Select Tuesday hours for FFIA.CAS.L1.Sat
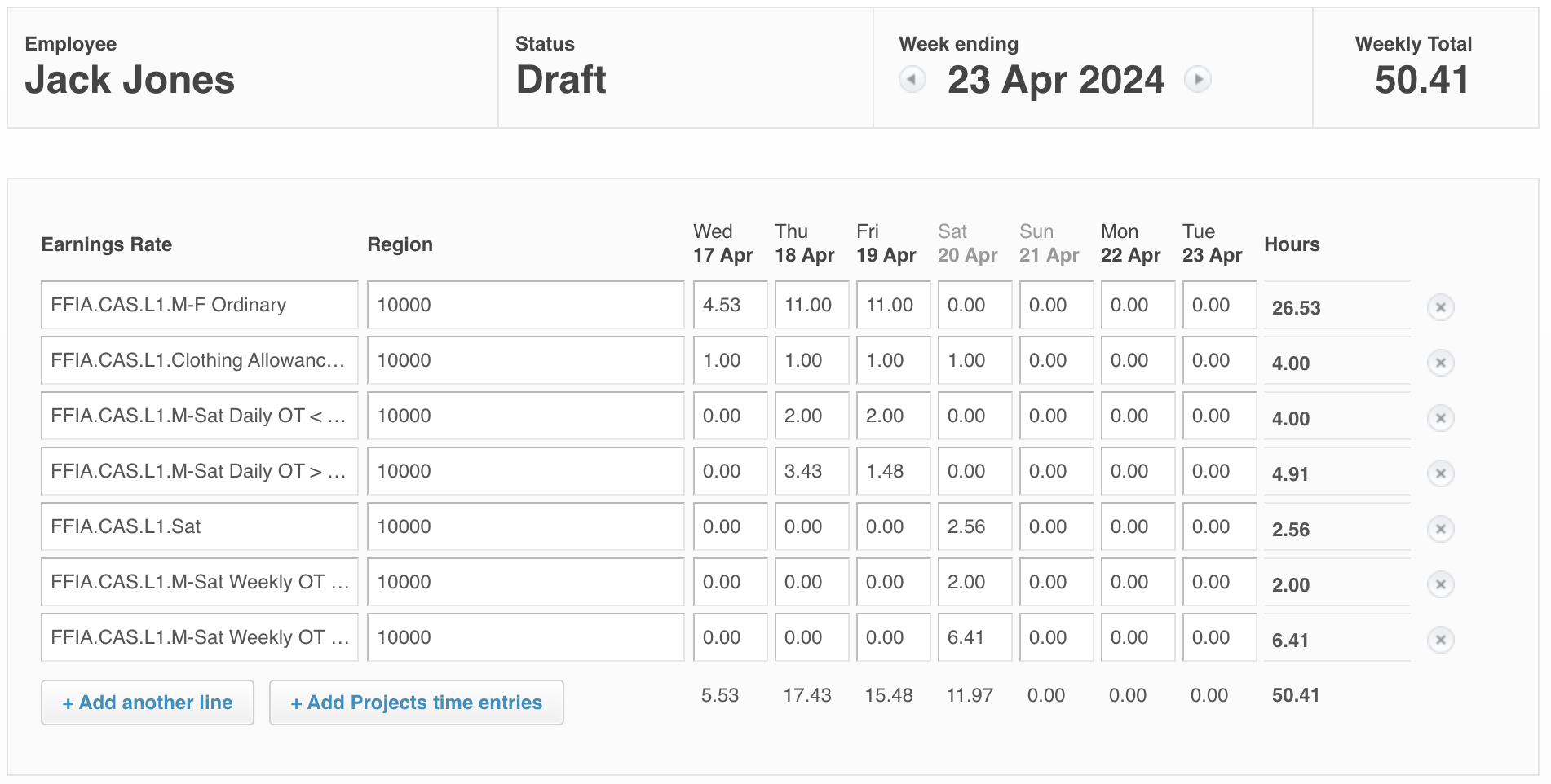Viewport: 1551px width, 784px height. pos(1220,526)
